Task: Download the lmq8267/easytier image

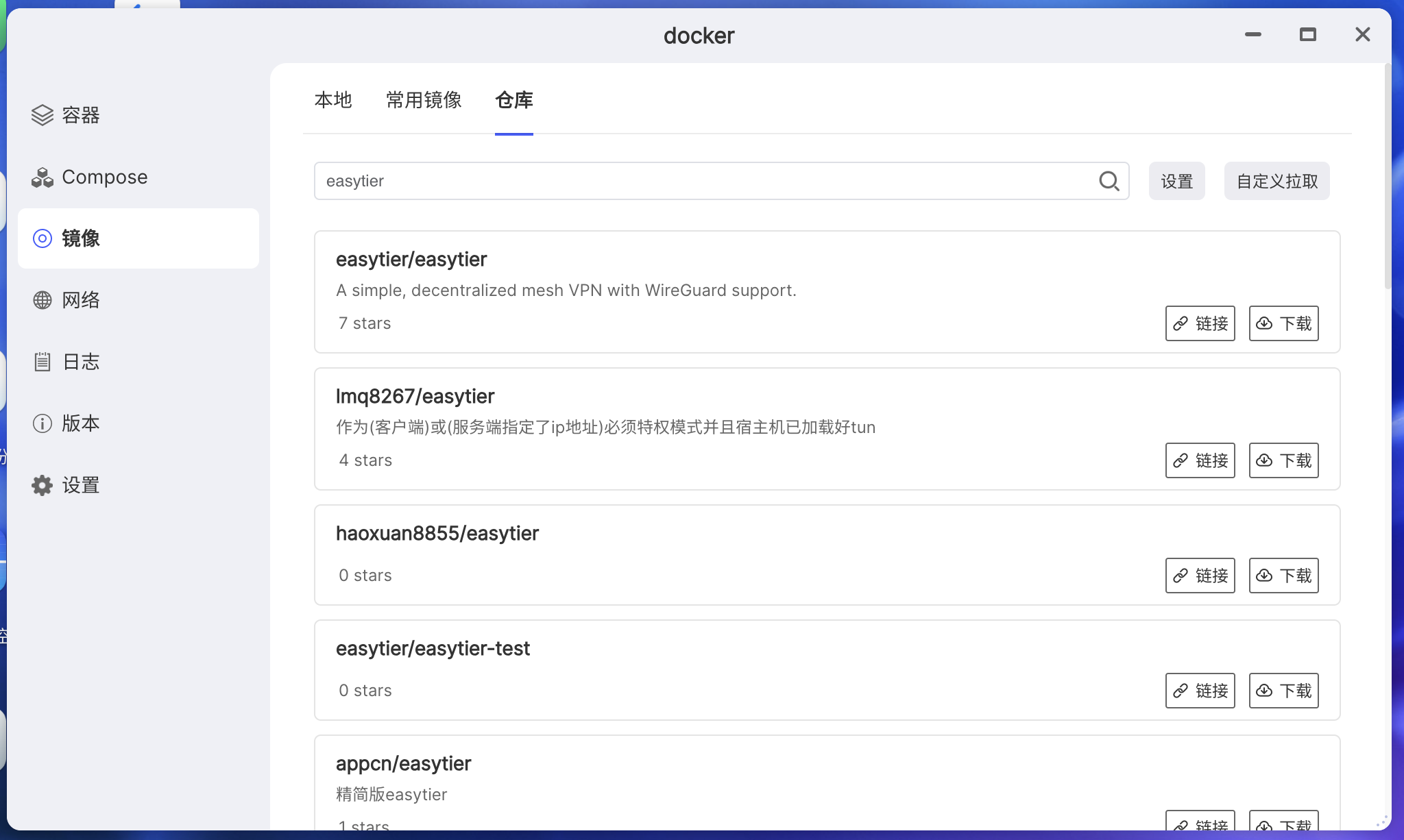Action: point(1284,460)
